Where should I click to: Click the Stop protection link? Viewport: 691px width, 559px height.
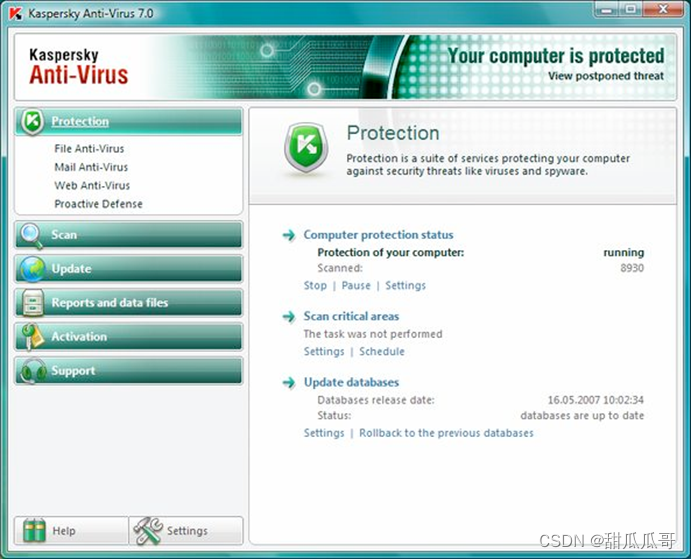315,286
